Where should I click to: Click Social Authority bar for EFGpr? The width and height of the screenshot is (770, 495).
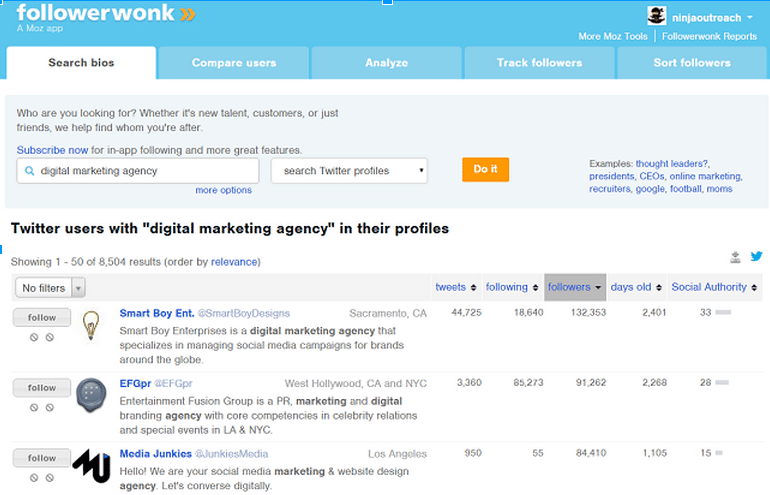pyautogui.click(x=722, y=383)
